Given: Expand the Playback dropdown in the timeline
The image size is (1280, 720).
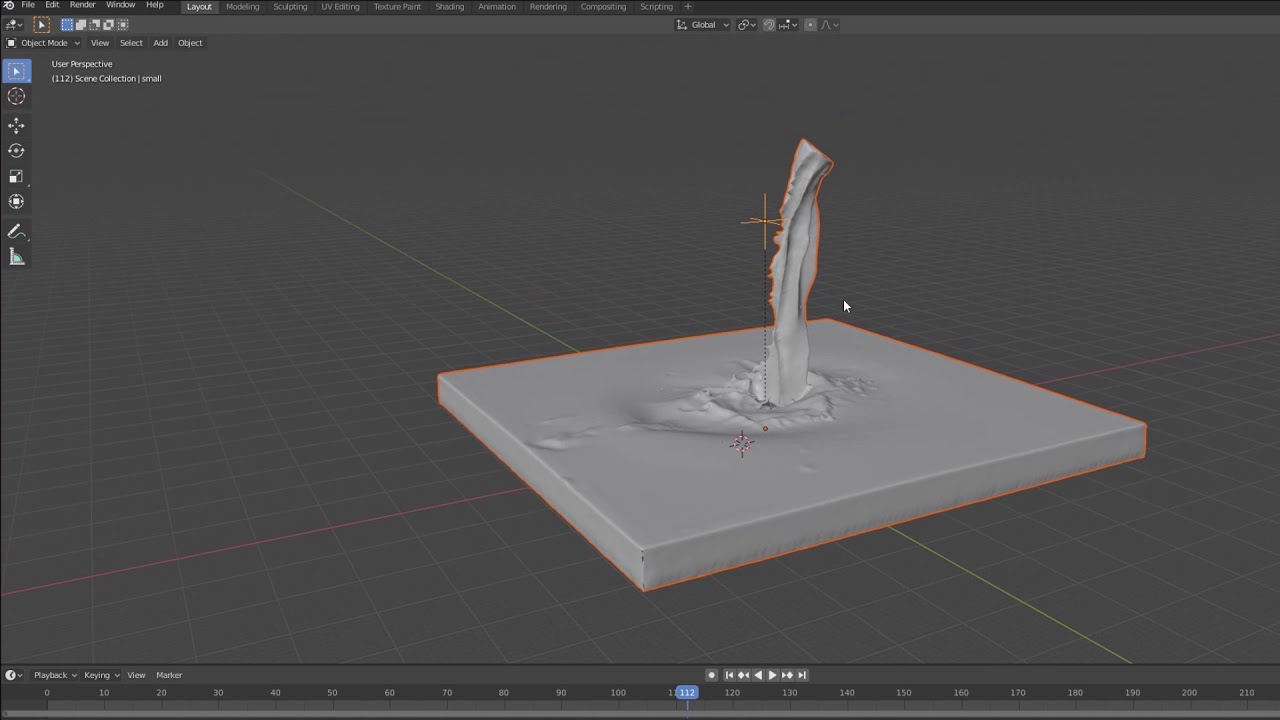Looking at the screenshot, I should [50, 675].
